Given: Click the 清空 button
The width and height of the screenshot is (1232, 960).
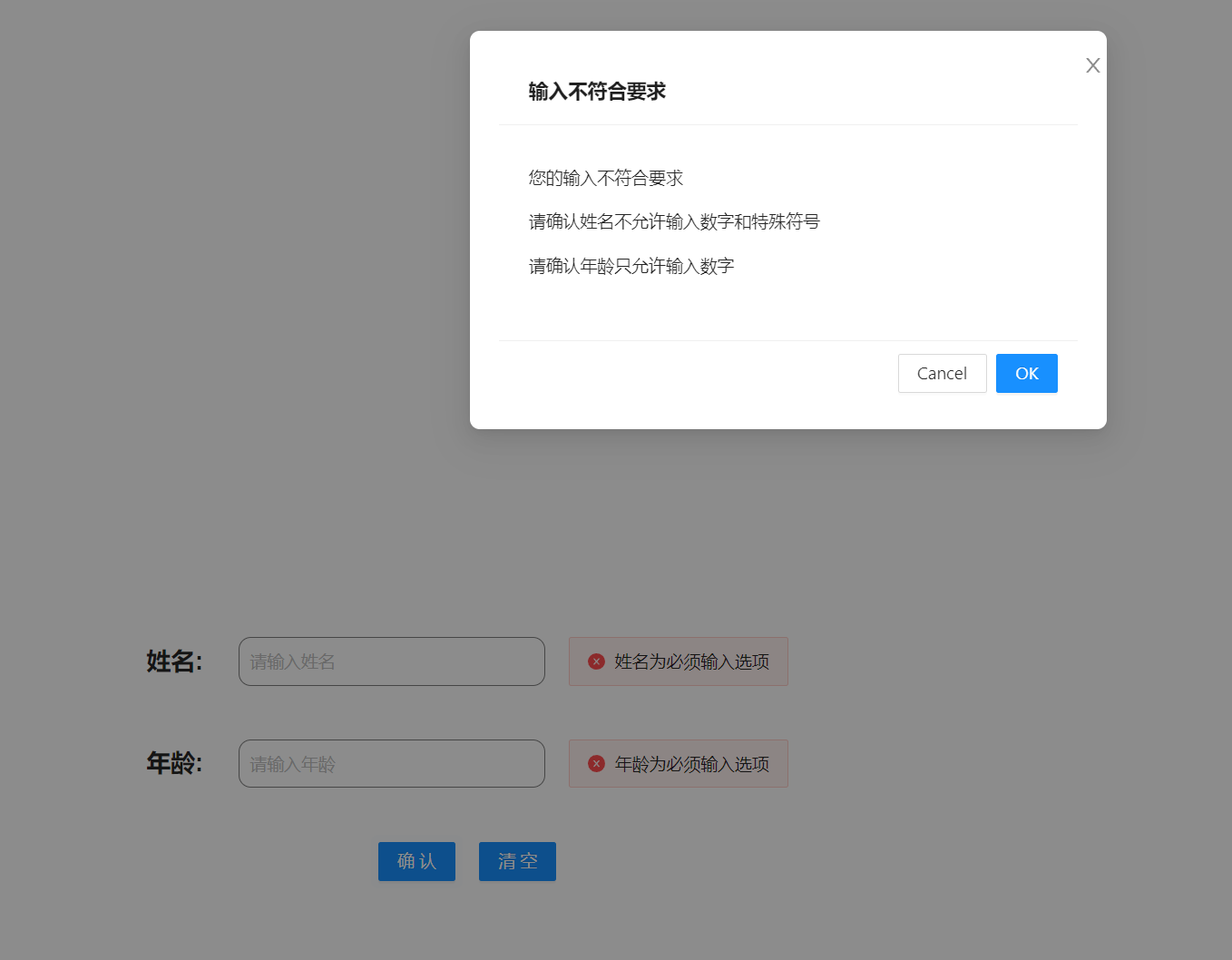Looking at the screenshot, I should [x=517, y=861].
